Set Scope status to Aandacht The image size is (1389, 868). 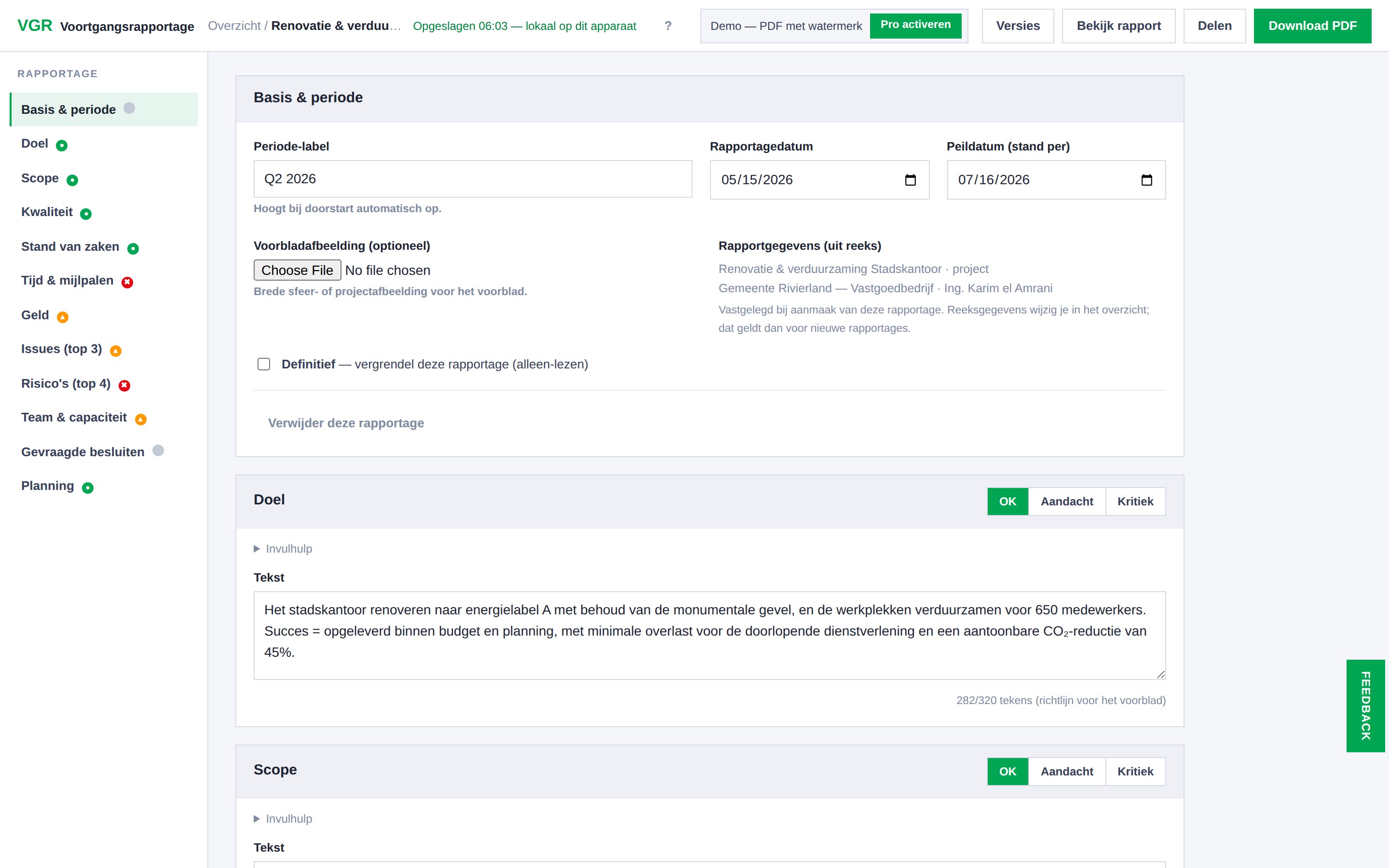[1067, 772]
